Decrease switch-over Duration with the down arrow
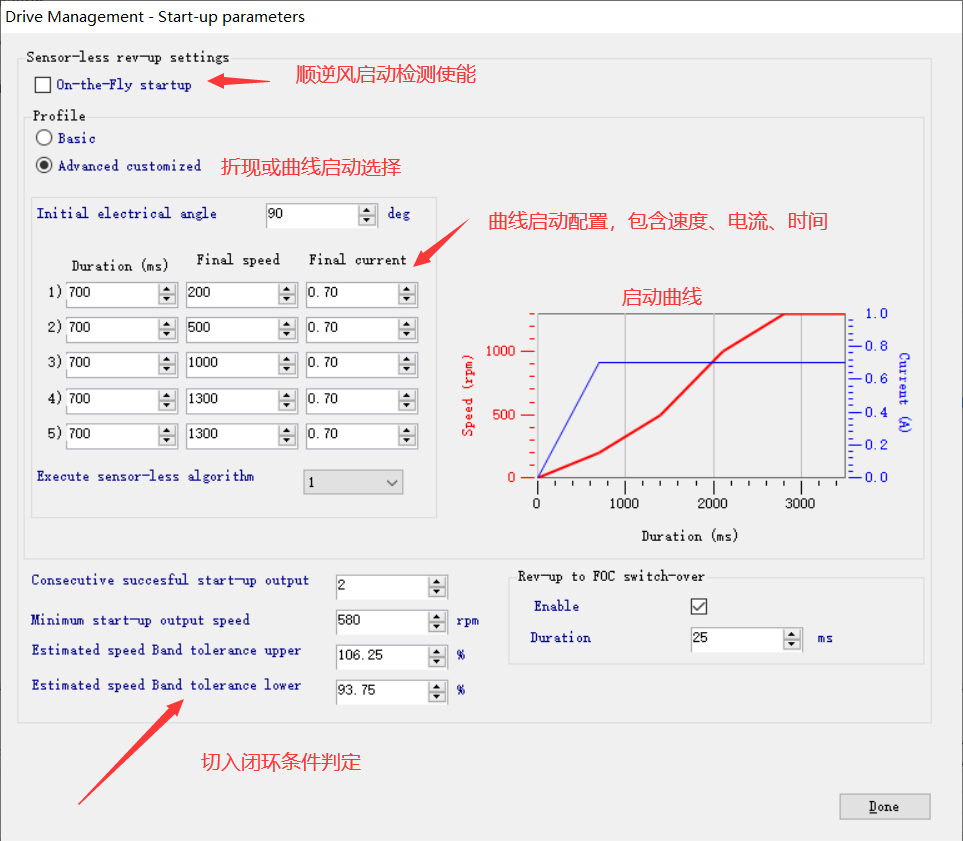963x841 pixels. [x=792, y=644]
